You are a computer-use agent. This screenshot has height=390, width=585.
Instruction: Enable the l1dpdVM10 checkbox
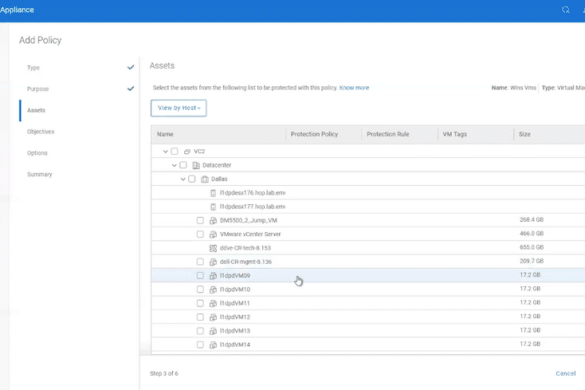point(200,289)
